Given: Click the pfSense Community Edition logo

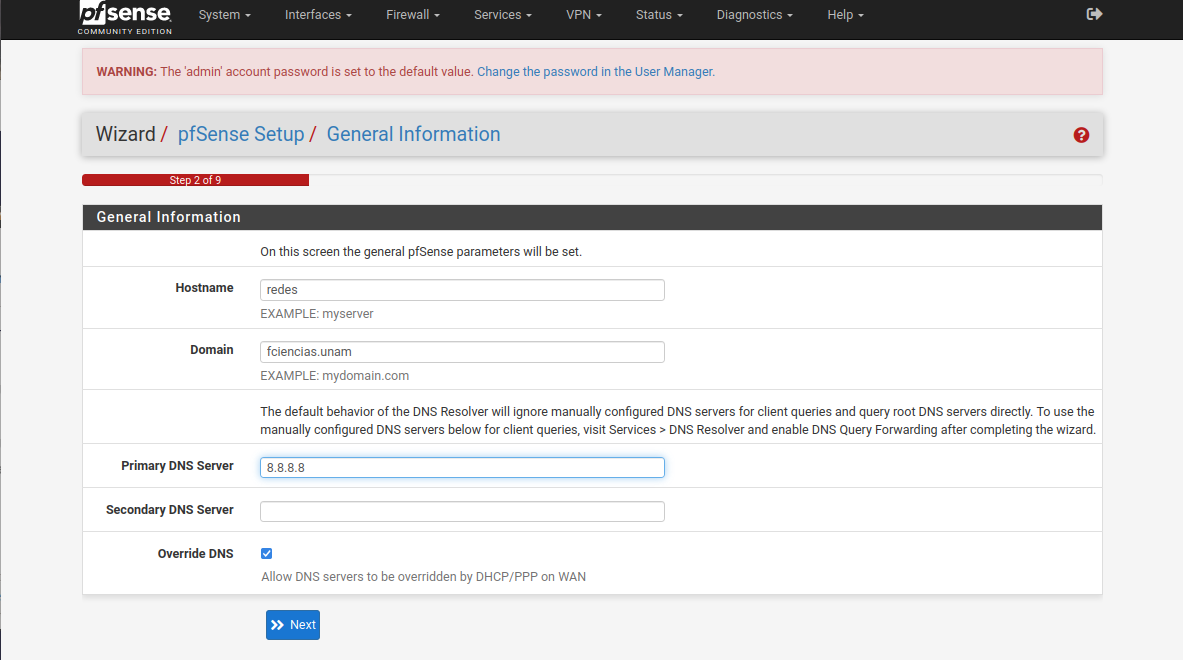Looking at the screenshot, I should click(125, 17).
